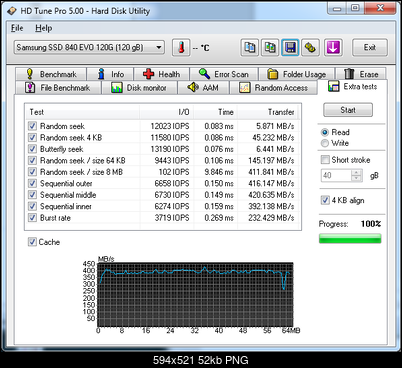Click the I/O column header

coord(166,112)
